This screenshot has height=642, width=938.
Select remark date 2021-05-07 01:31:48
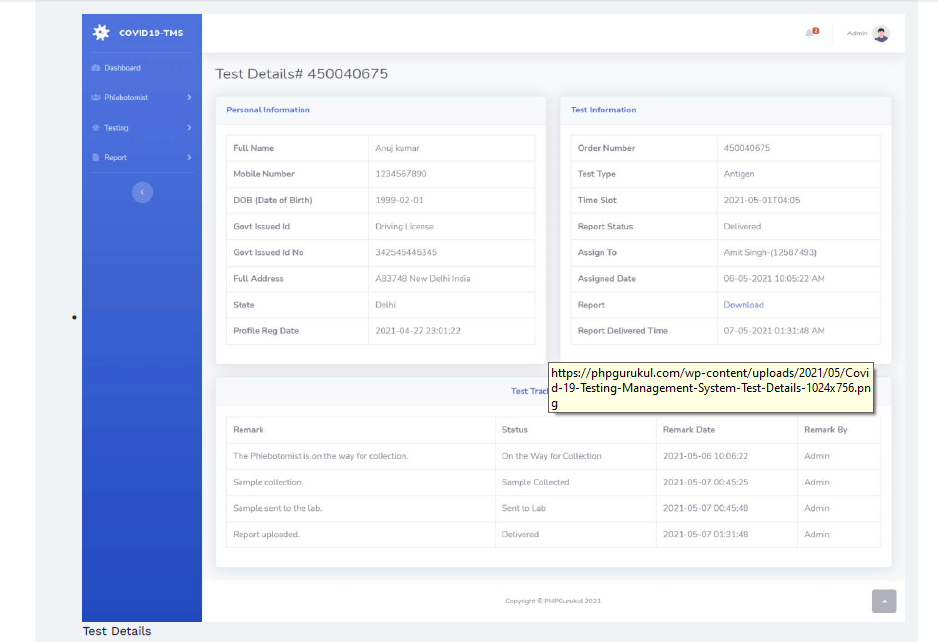click(x=705, y=534)
